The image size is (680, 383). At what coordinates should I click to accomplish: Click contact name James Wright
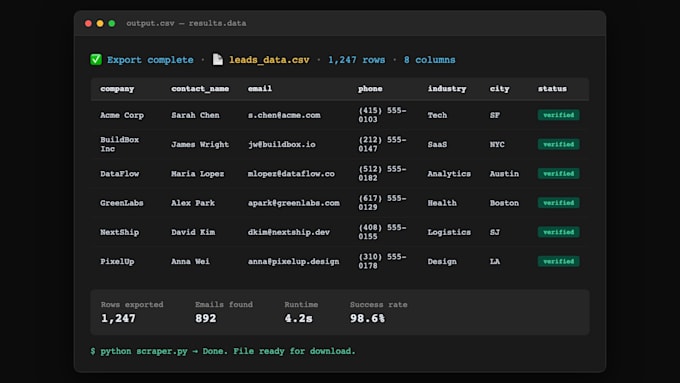pyautogui.click(x=200, y=144)
